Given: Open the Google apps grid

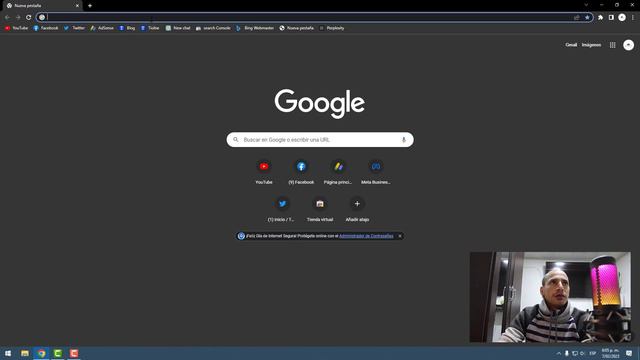Looking at the screenshot, I should 613,45.
